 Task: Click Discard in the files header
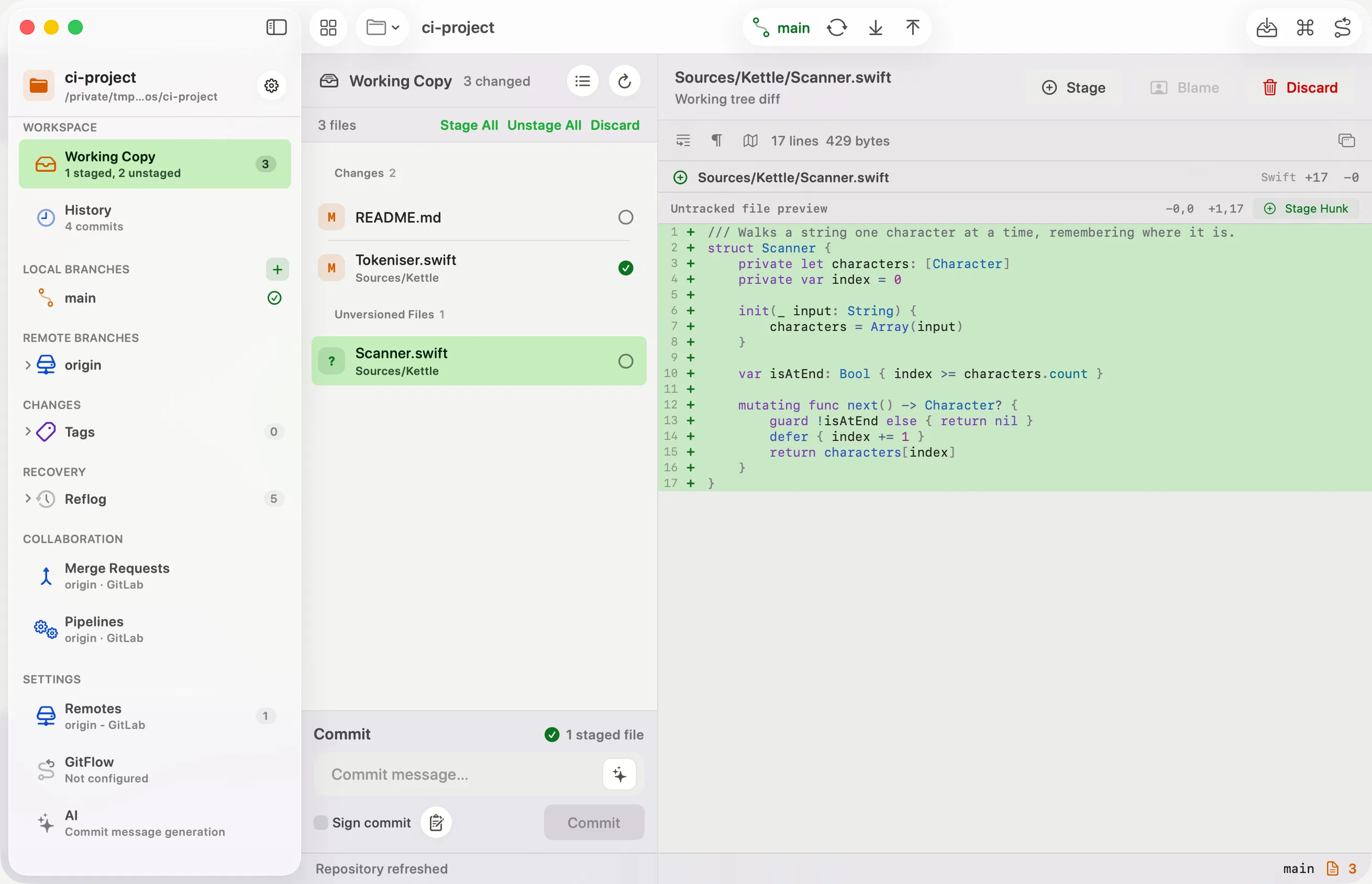tap(615, 125)
